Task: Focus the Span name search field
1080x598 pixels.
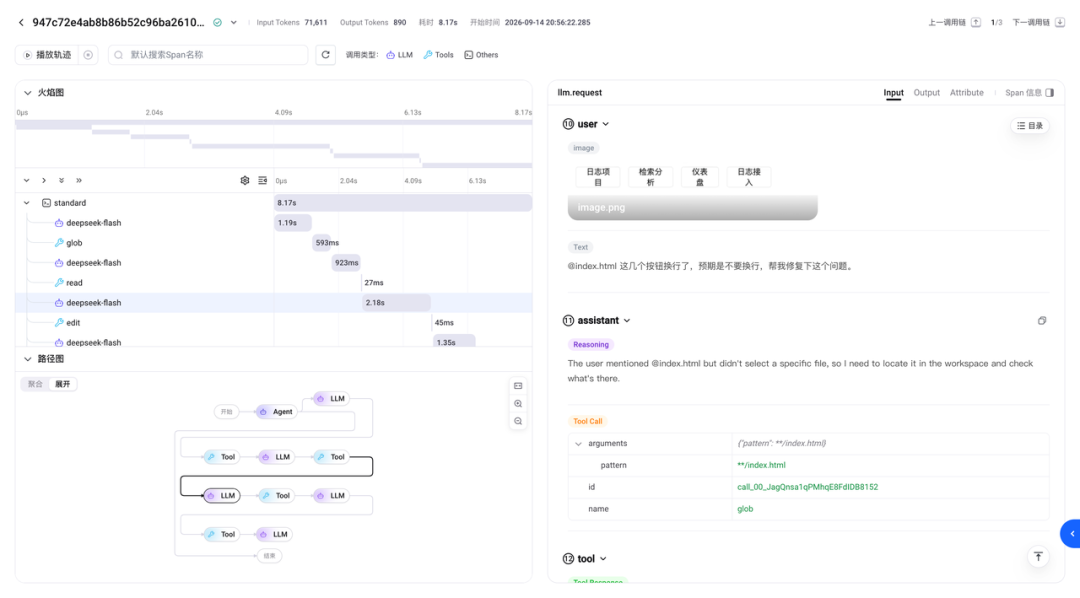Action: pyautogui.click(x=208, y=55)
